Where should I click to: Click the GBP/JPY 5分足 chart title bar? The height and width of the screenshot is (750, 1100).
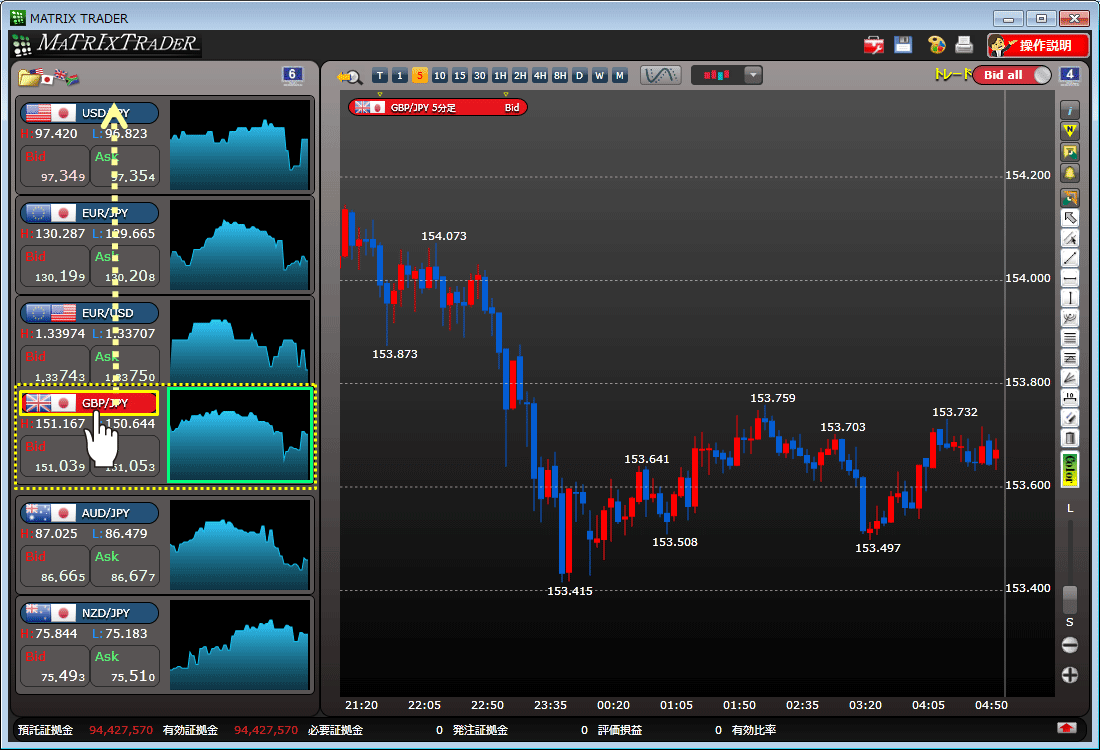(438, 107)
